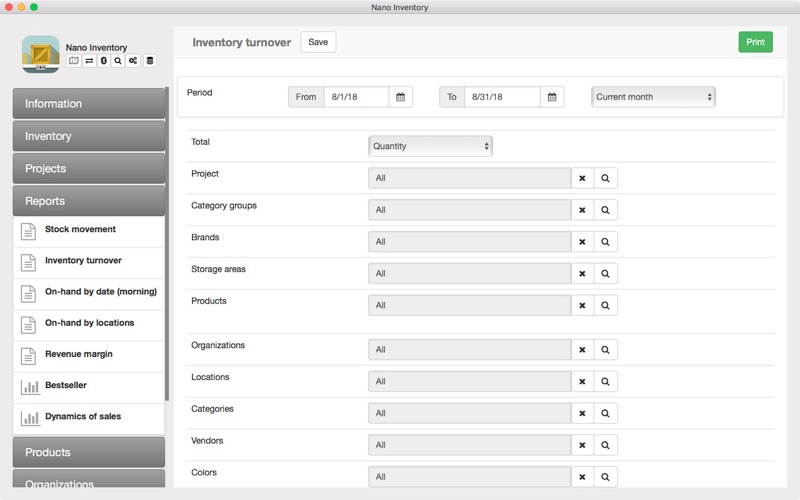Open the To date calendar picker
This screenshot has height=500, width=800.
tap(552, 97)
